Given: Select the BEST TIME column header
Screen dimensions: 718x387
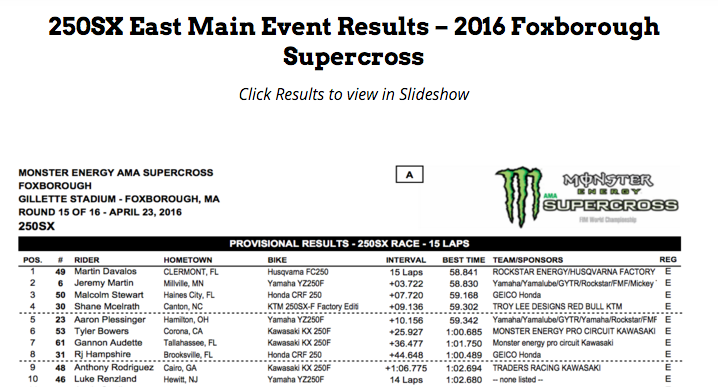Looking at the screenshot, I should tap(463, 260).
